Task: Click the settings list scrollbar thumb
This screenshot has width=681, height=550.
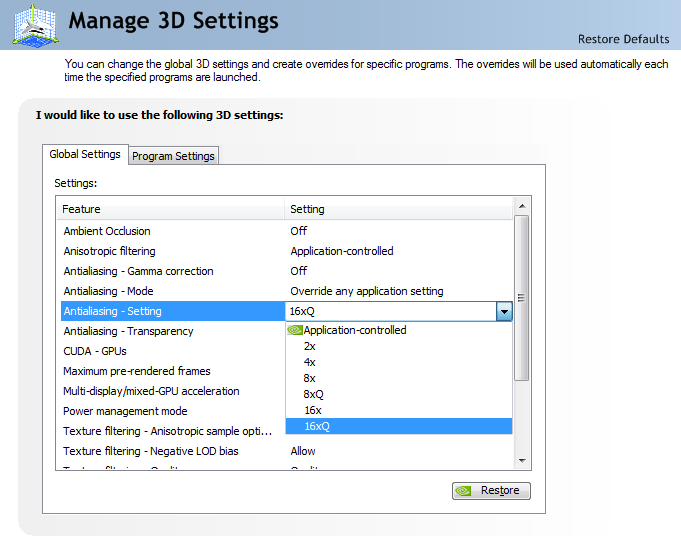Action: (x=522, y=298)
